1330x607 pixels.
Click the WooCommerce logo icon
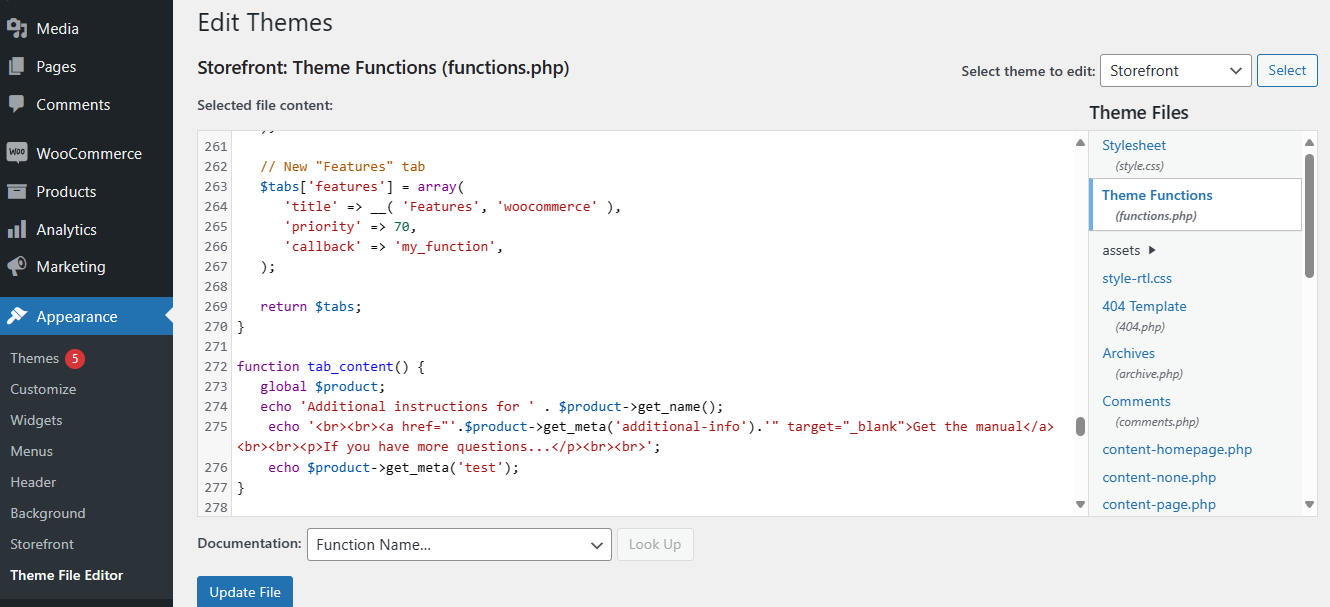click(x=16, y=153)
